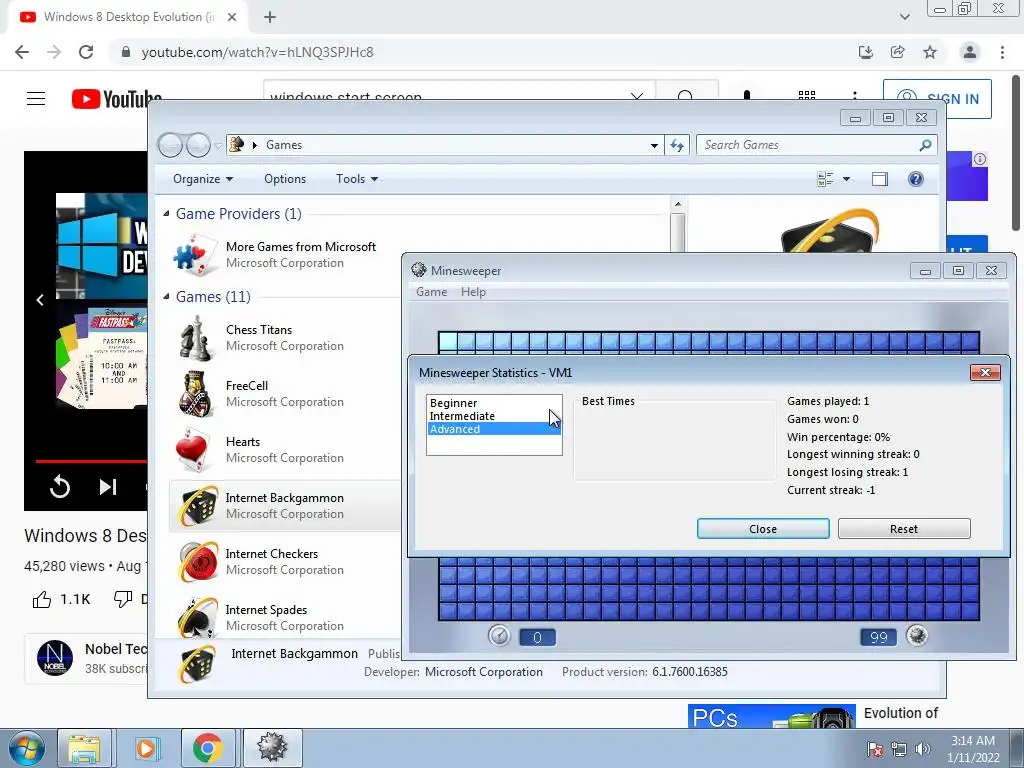Click the volume speaker tray icon
This screenshot has width=1024, height=768.
click(x=922, y=748)
